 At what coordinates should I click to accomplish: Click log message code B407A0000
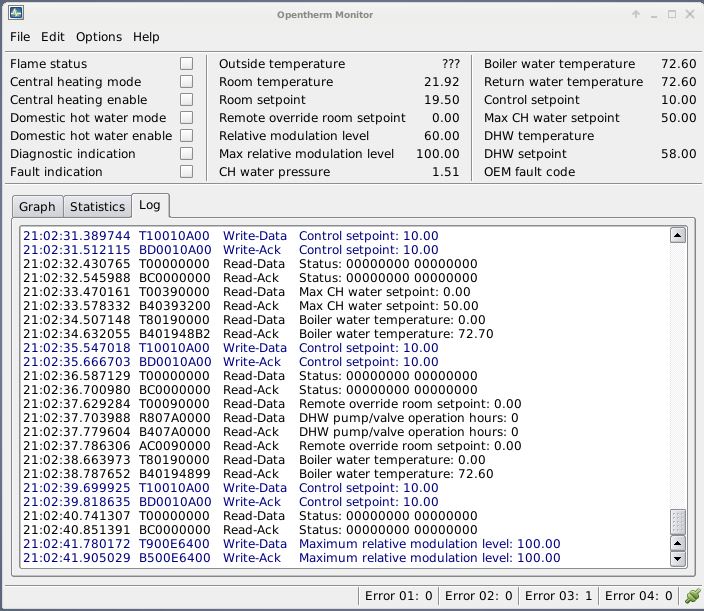[175, 432]
